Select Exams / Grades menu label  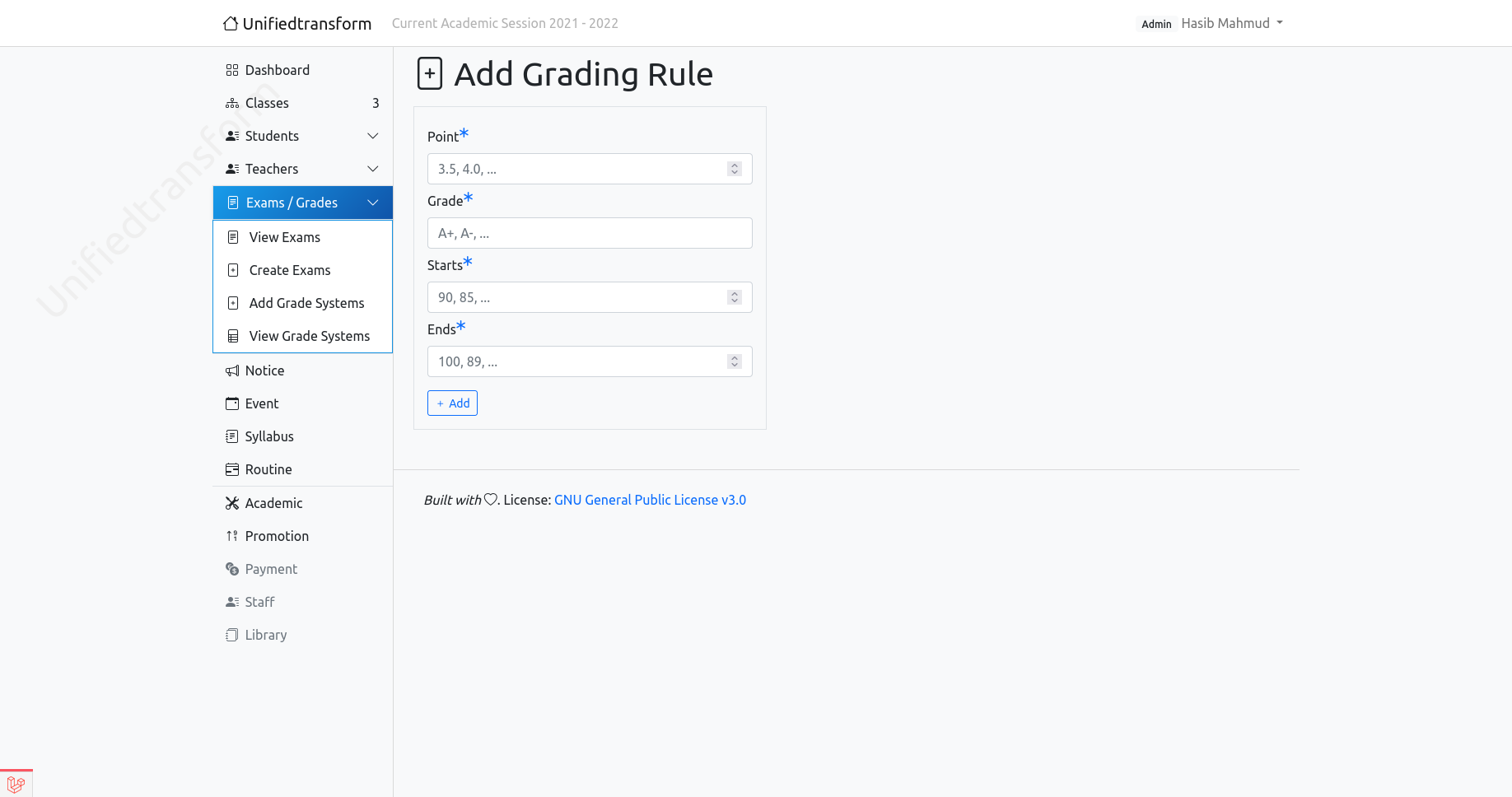pos(292,203)
